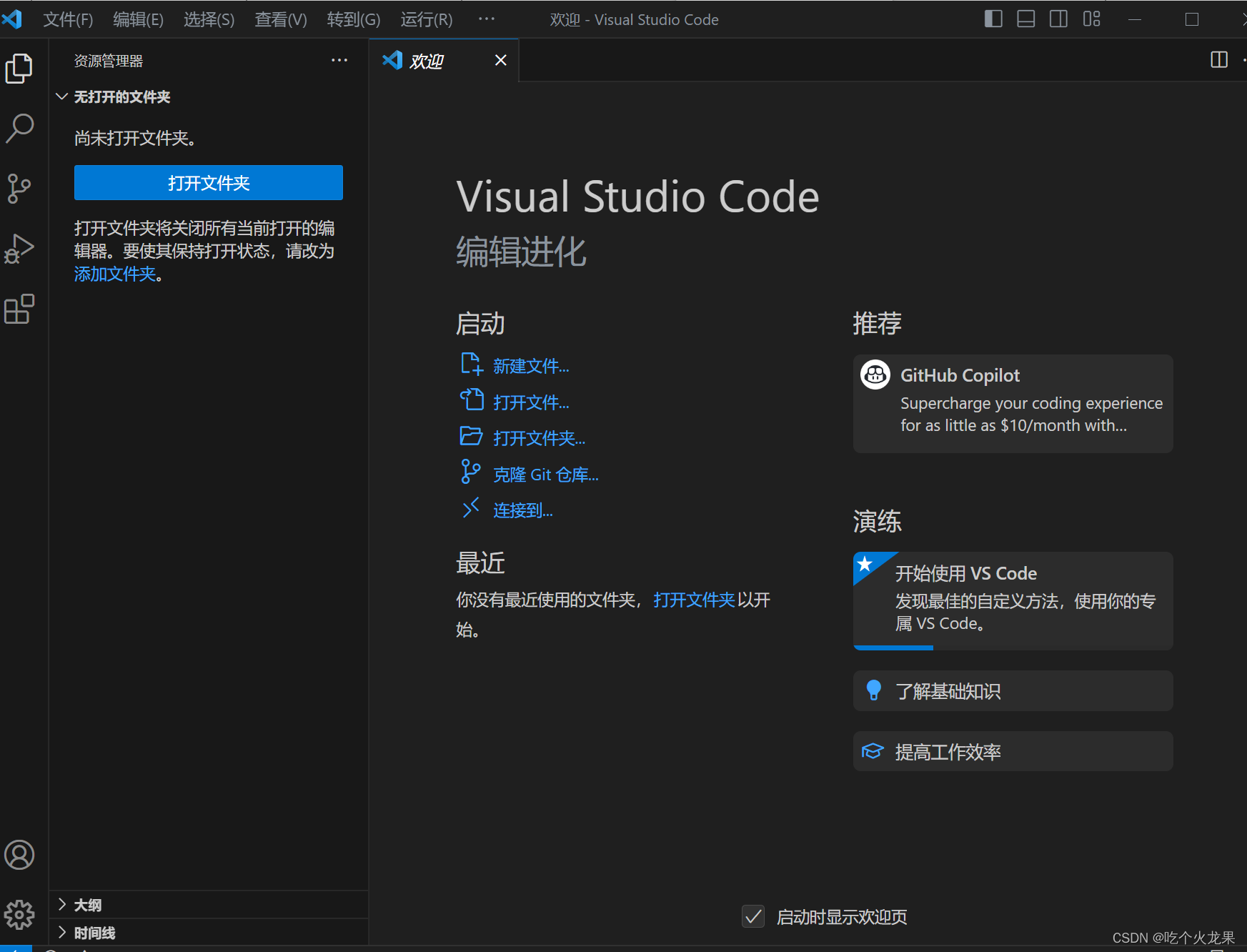Open the GitHub Copilot recommendation card
Viewport: 1247px width, 952px height.
click(1013, 404)
